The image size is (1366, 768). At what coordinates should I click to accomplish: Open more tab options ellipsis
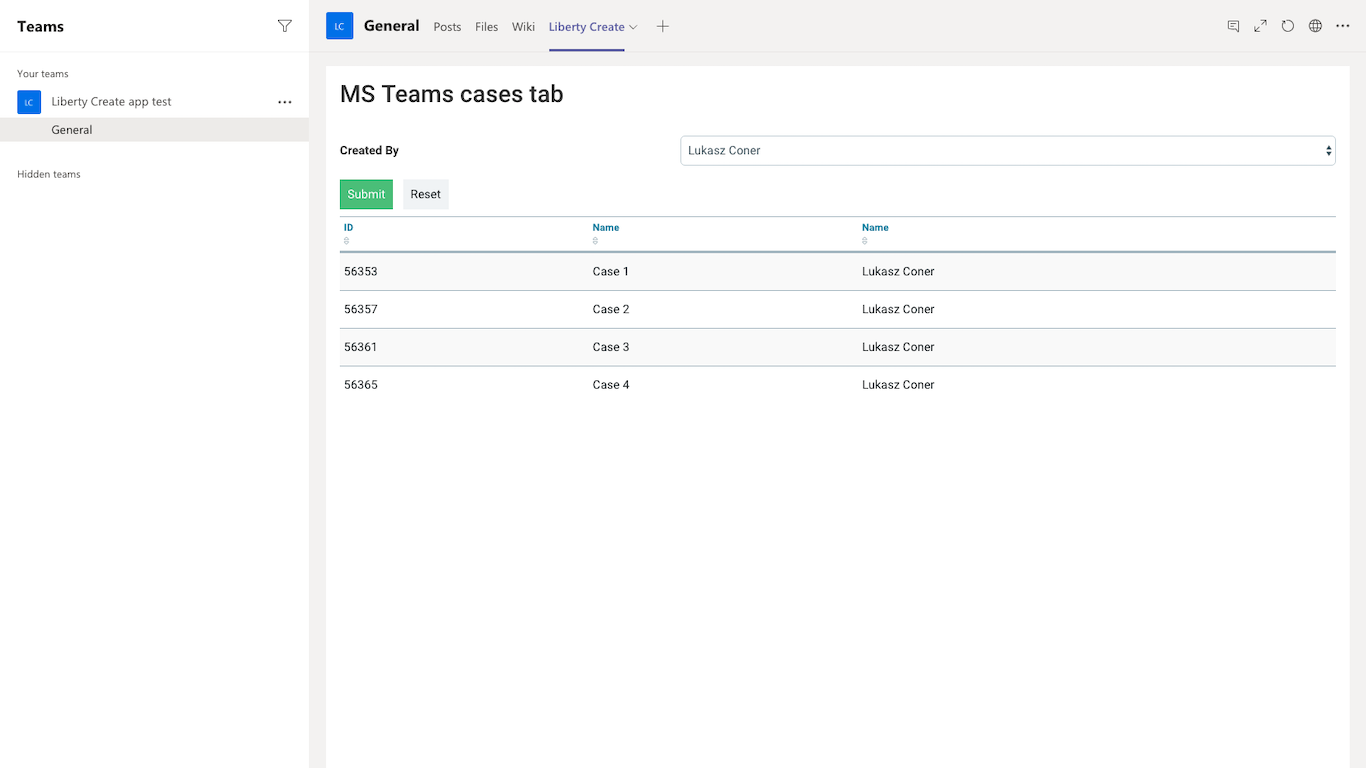tap(1343, 26)
